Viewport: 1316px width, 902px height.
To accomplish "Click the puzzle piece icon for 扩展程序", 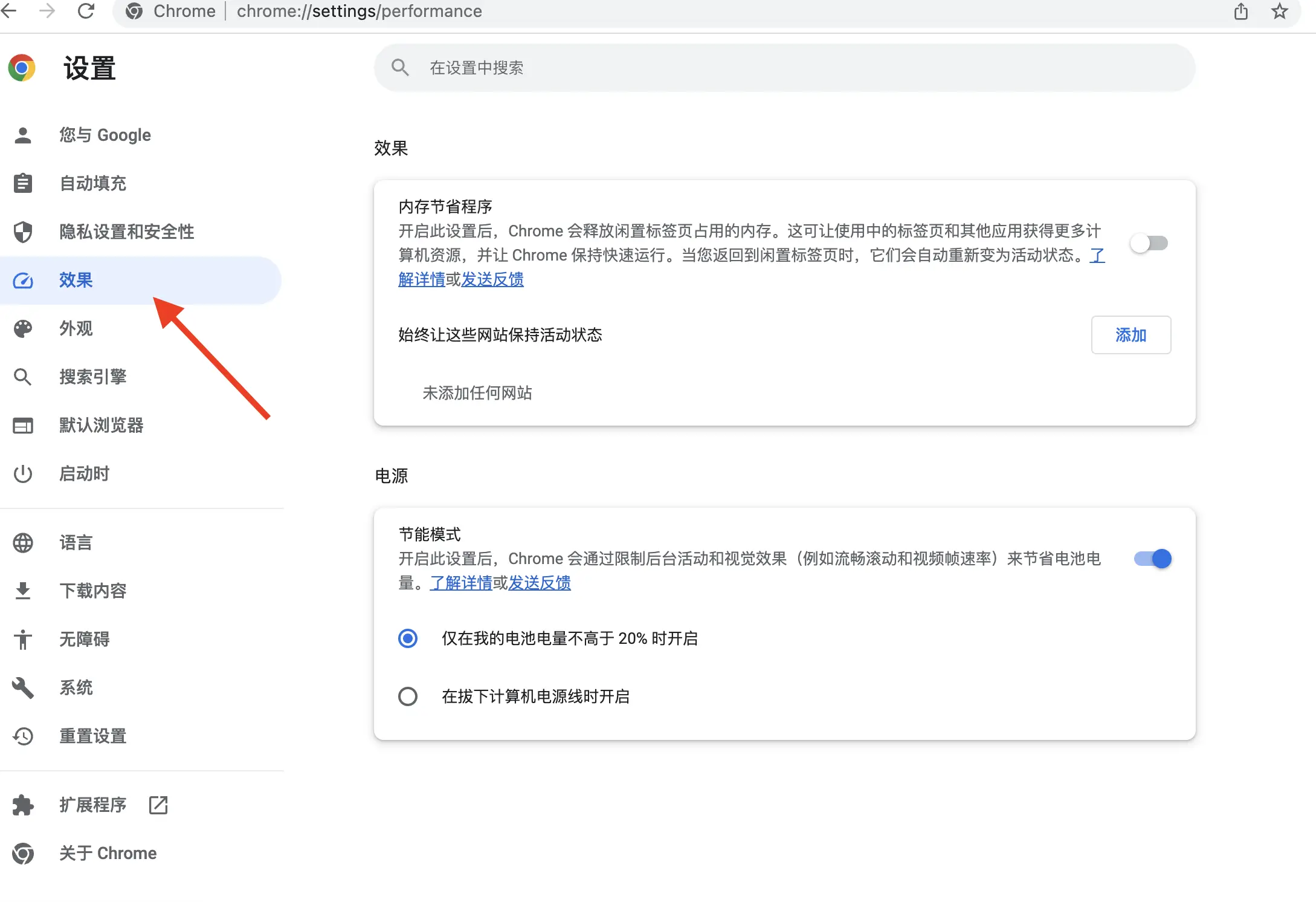I will pos(23,805).
